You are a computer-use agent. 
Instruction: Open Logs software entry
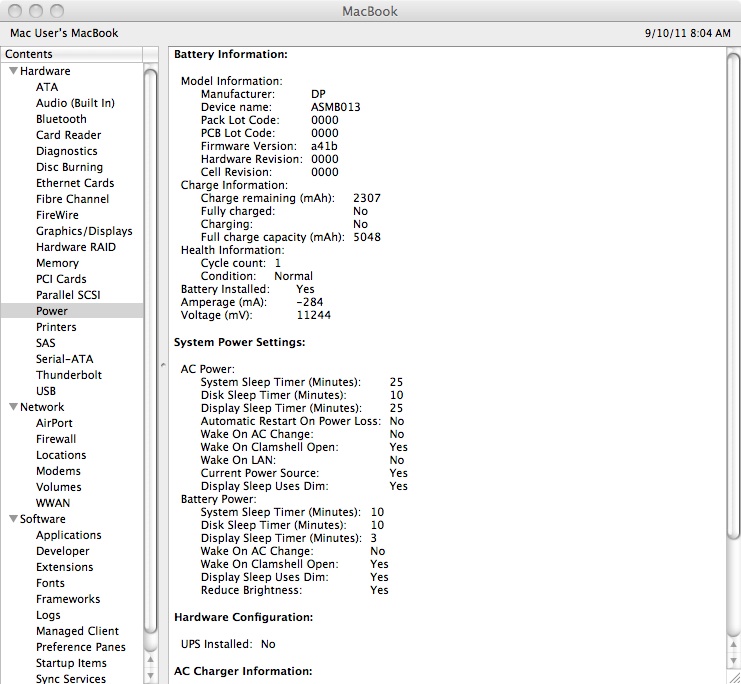pos(48,615)
